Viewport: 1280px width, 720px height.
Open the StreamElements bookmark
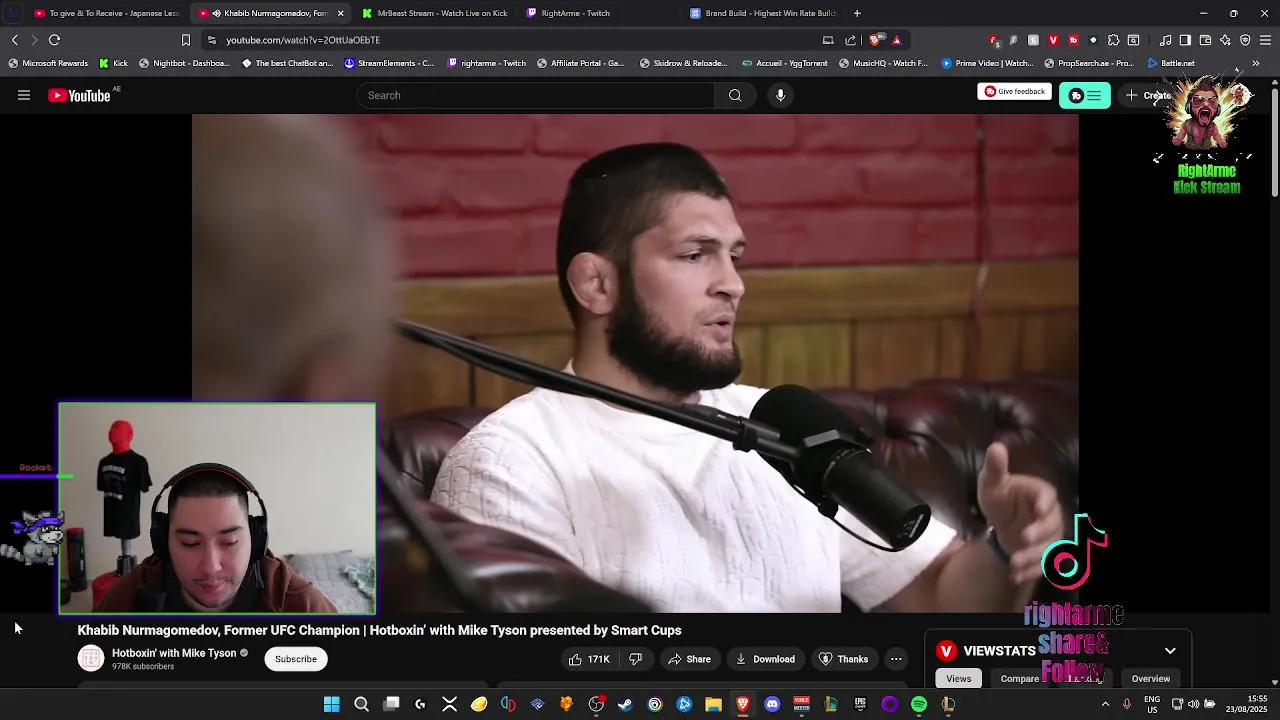tap(389, 63)
